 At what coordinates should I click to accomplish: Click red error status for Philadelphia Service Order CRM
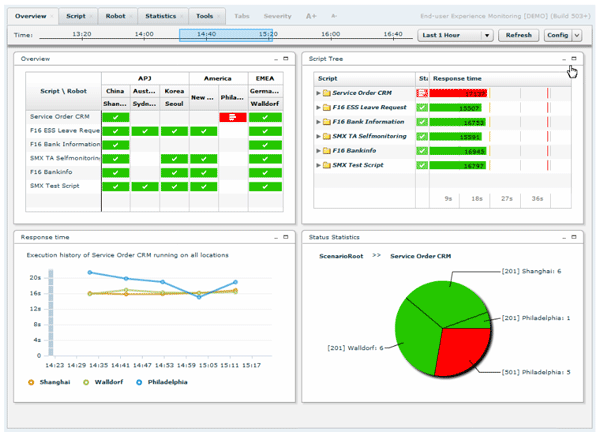[x=233, y=117]
